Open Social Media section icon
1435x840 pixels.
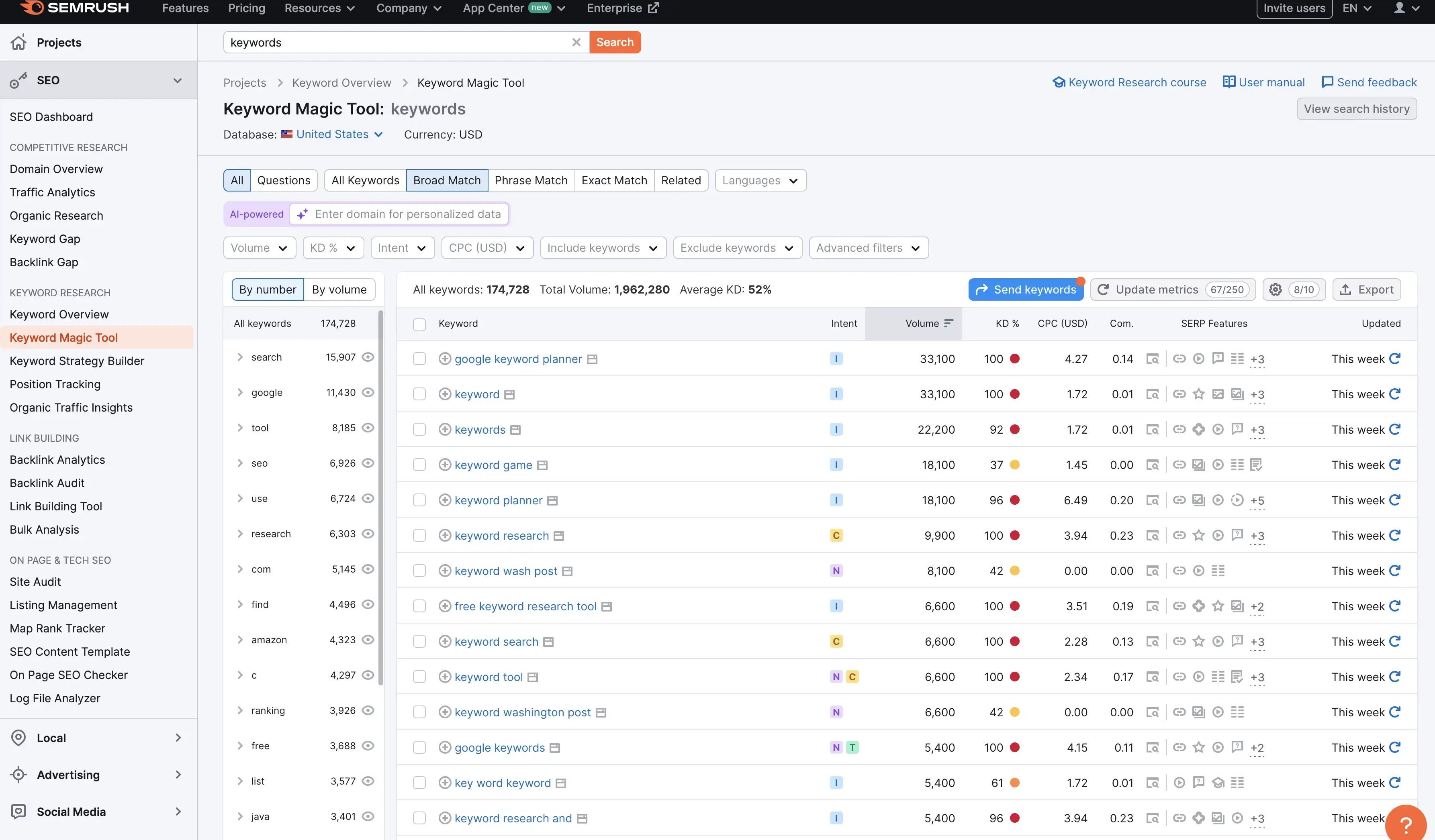click(19, 811)
